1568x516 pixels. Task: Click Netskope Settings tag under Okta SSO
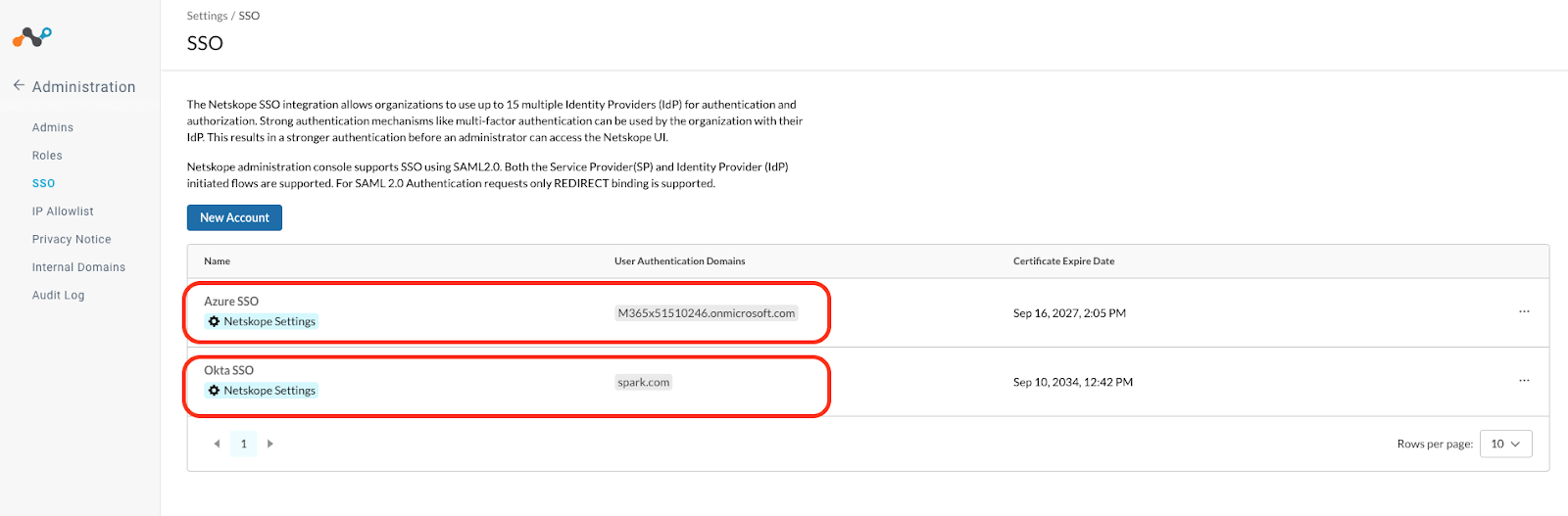click(x=262, y=390)
